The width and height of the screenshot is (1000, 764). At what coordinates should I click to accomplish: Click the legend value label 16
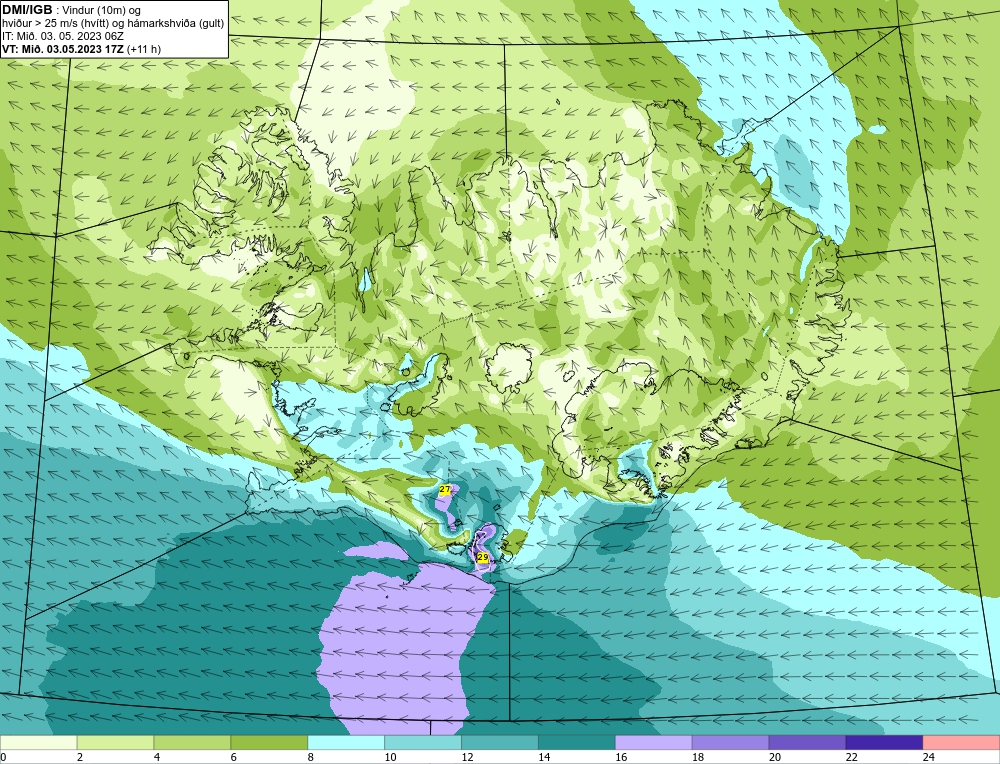click(x=621, y=757)
